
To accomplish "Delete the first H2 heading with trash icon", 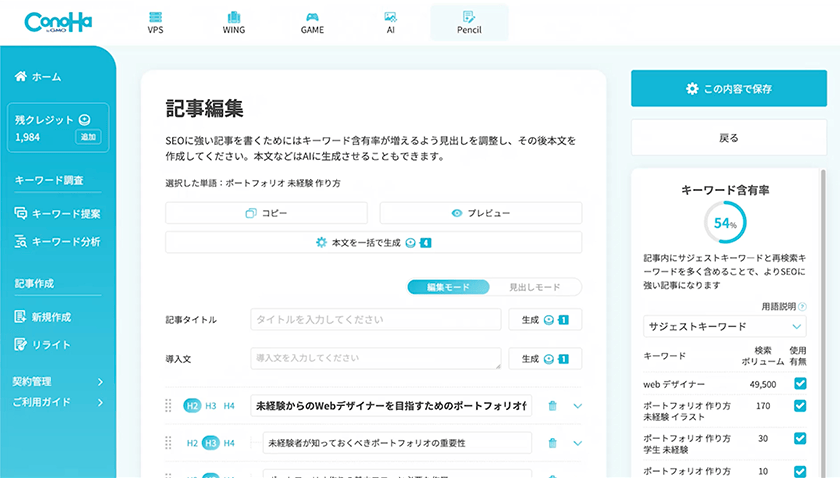I will (552, 406).
